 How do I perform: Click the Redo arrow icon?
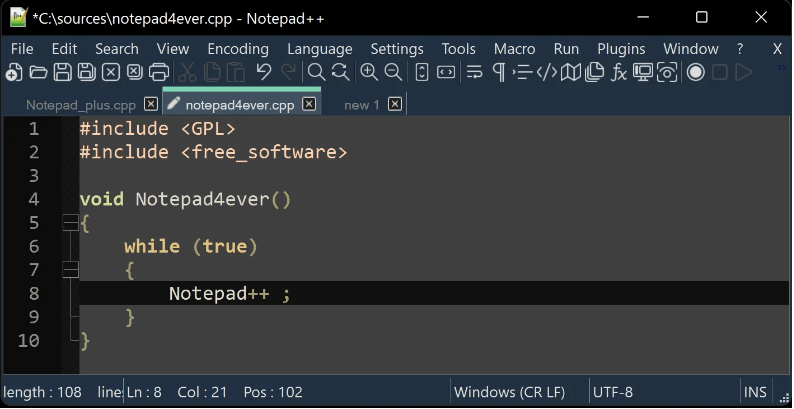point(288,72)
